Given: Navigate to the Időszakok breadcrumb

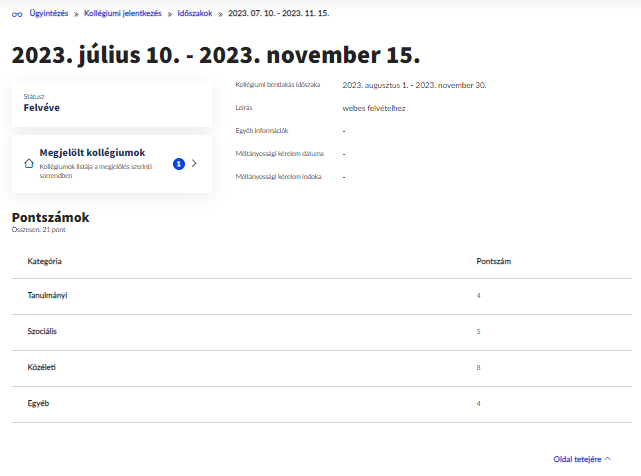Looking at the screenshot, I should coord(197,14).
